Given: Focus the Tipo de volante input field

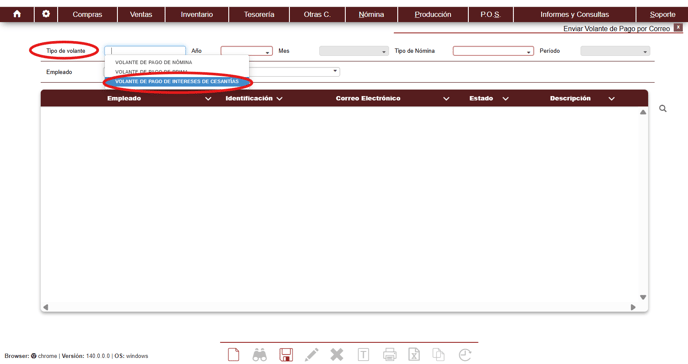Looking at the screenshot, I should click(145, 51).
